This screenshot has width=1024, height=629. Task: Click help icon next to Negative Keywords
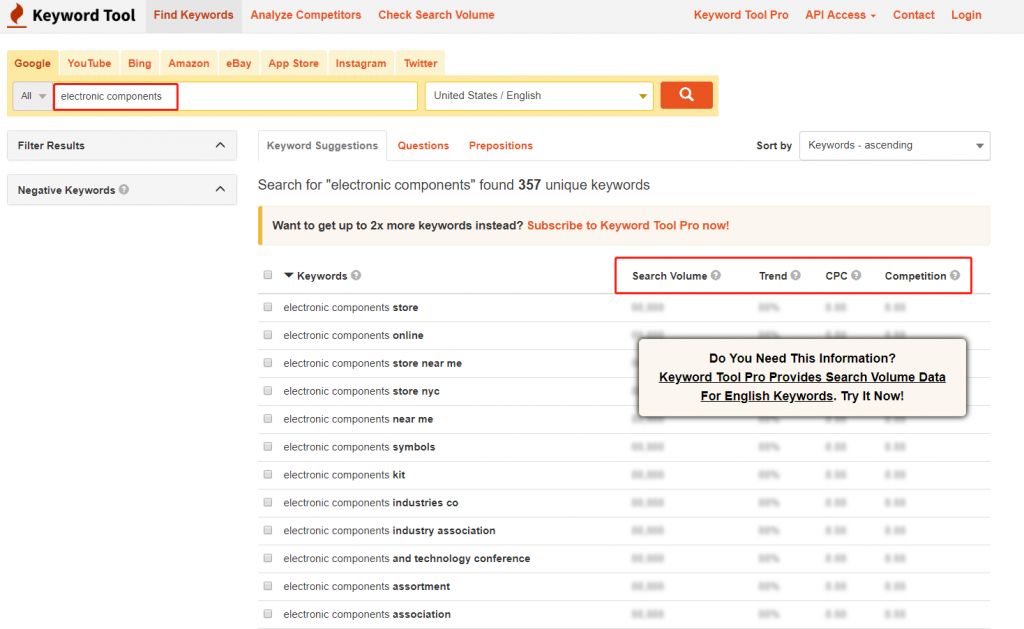click(x=124, y=189)
